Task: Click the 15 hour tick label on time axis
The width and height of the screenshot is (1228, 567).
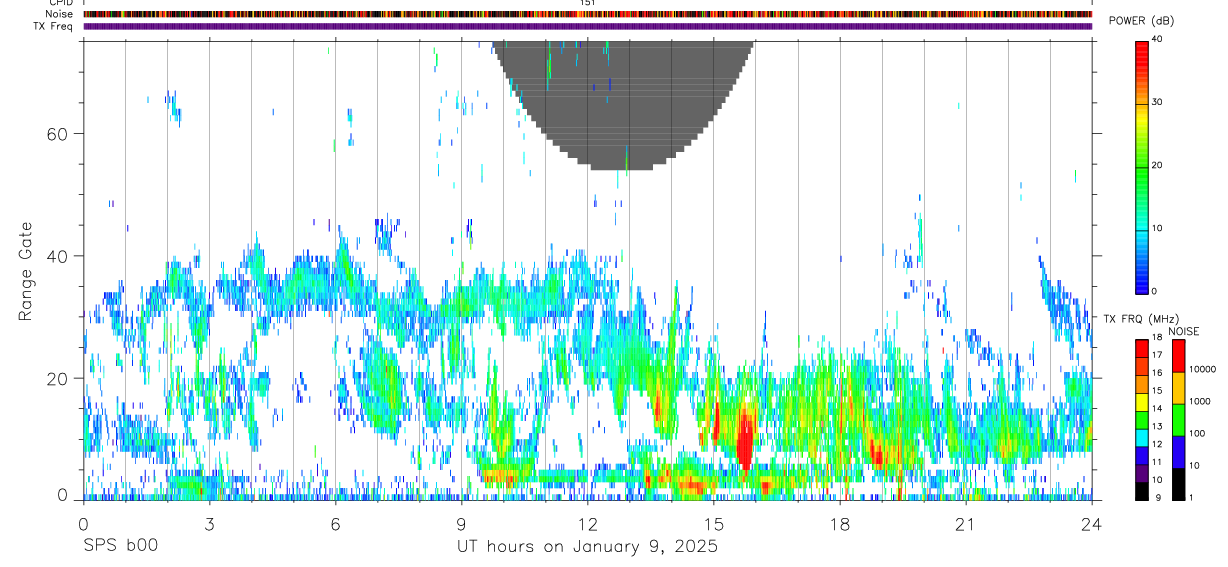Action: click(x=714, y=524)
